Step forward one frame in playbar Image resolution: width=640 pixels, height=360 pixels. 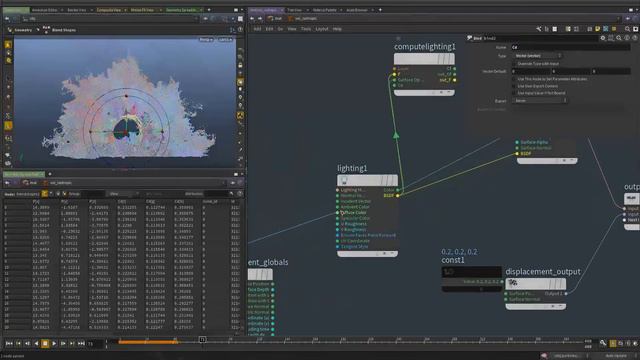[x=63, y=344]
